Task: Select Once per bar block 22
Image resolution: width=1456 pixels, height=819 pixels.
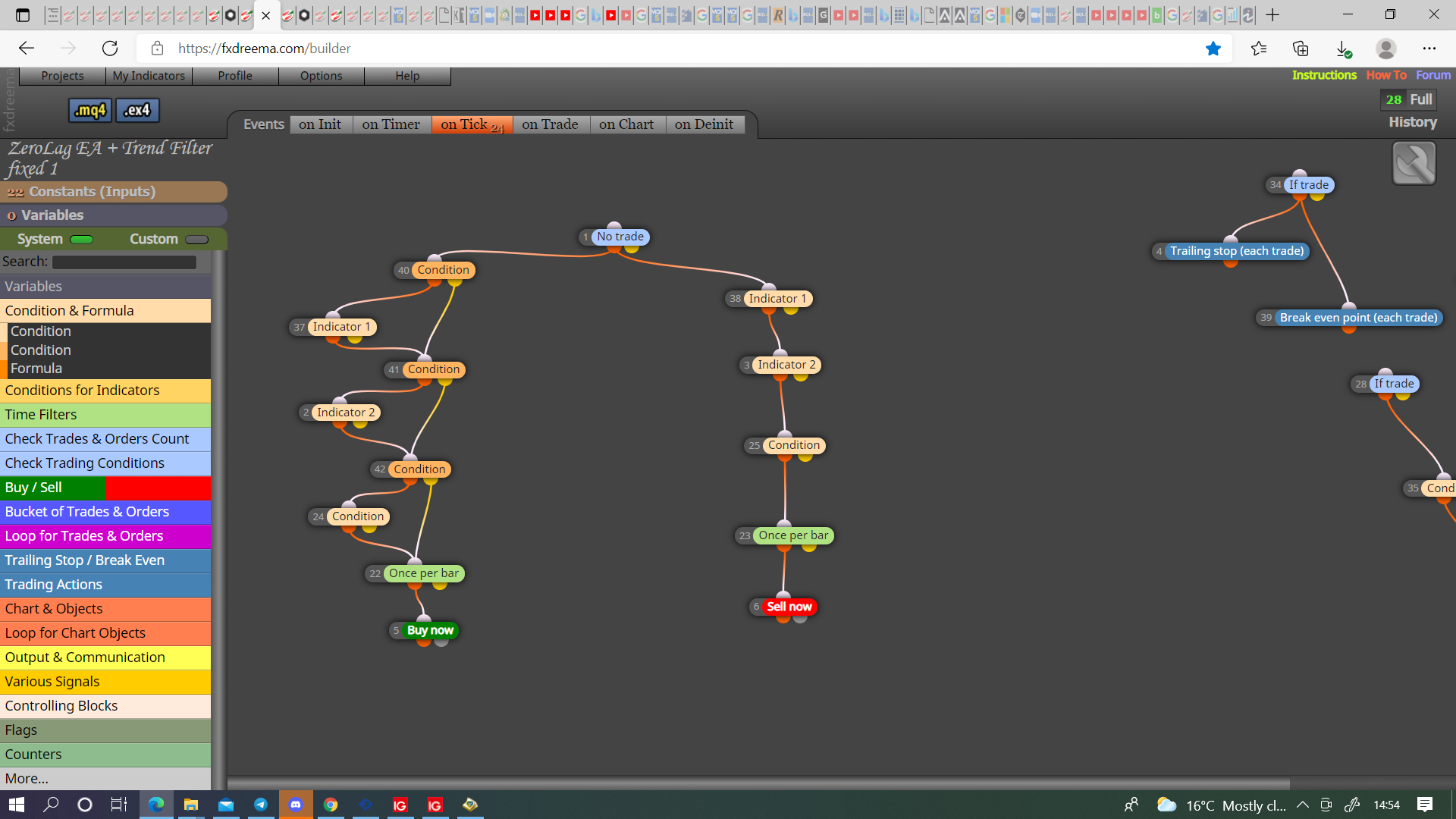Action: pos(424,573)
